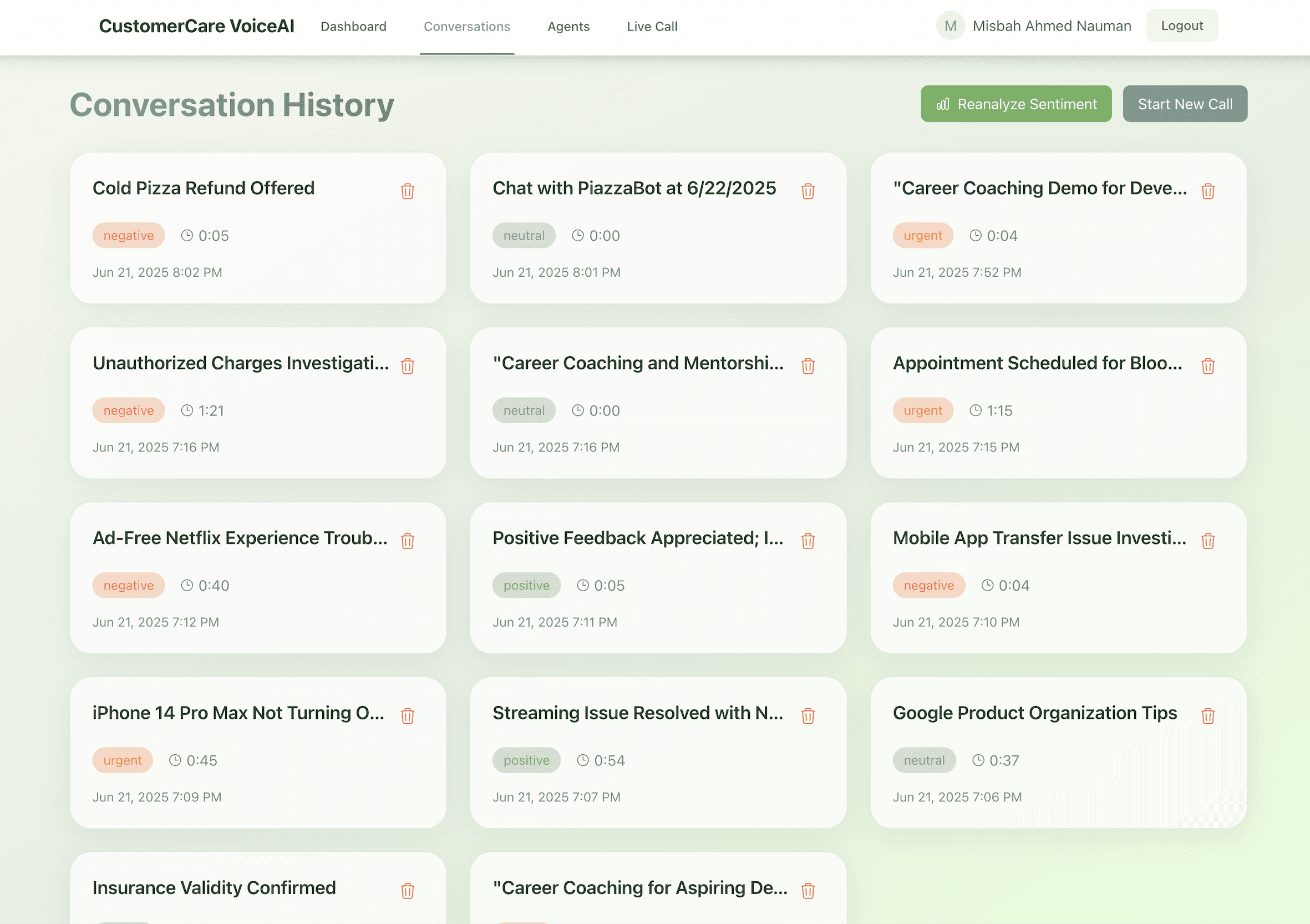1310x924 pixels.
Task: Delete Career Coaching and Mentorshi... conversation
Action: pos(808,365)
